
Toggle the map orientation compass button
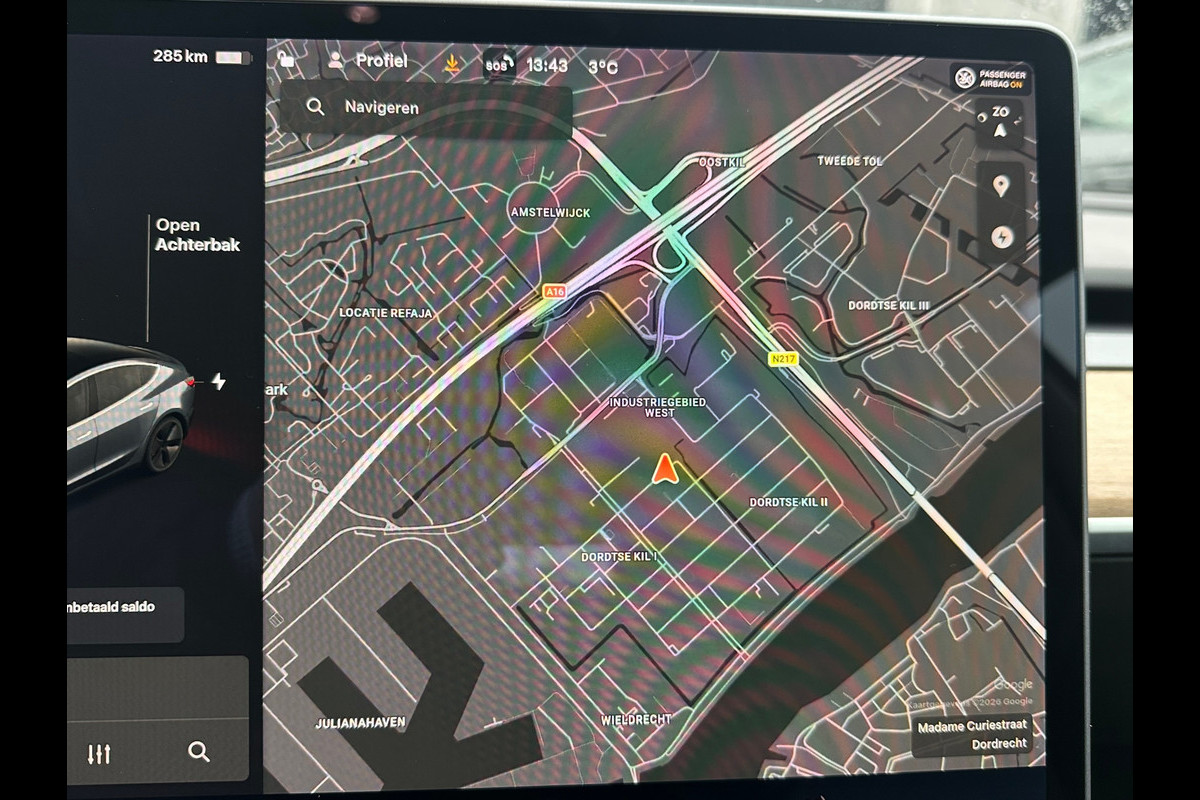[1001, 121]
